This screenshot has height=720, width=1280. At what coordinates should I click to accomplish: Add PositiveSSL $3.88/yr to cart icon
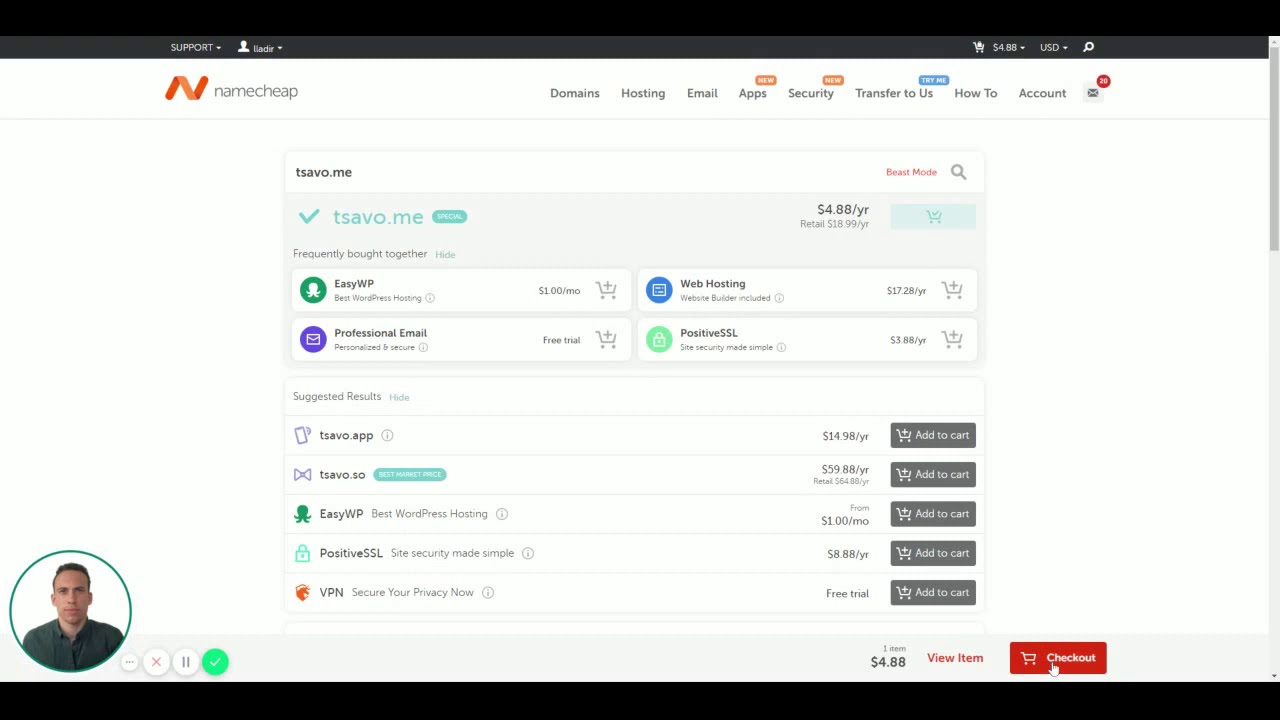pos(952,339)
